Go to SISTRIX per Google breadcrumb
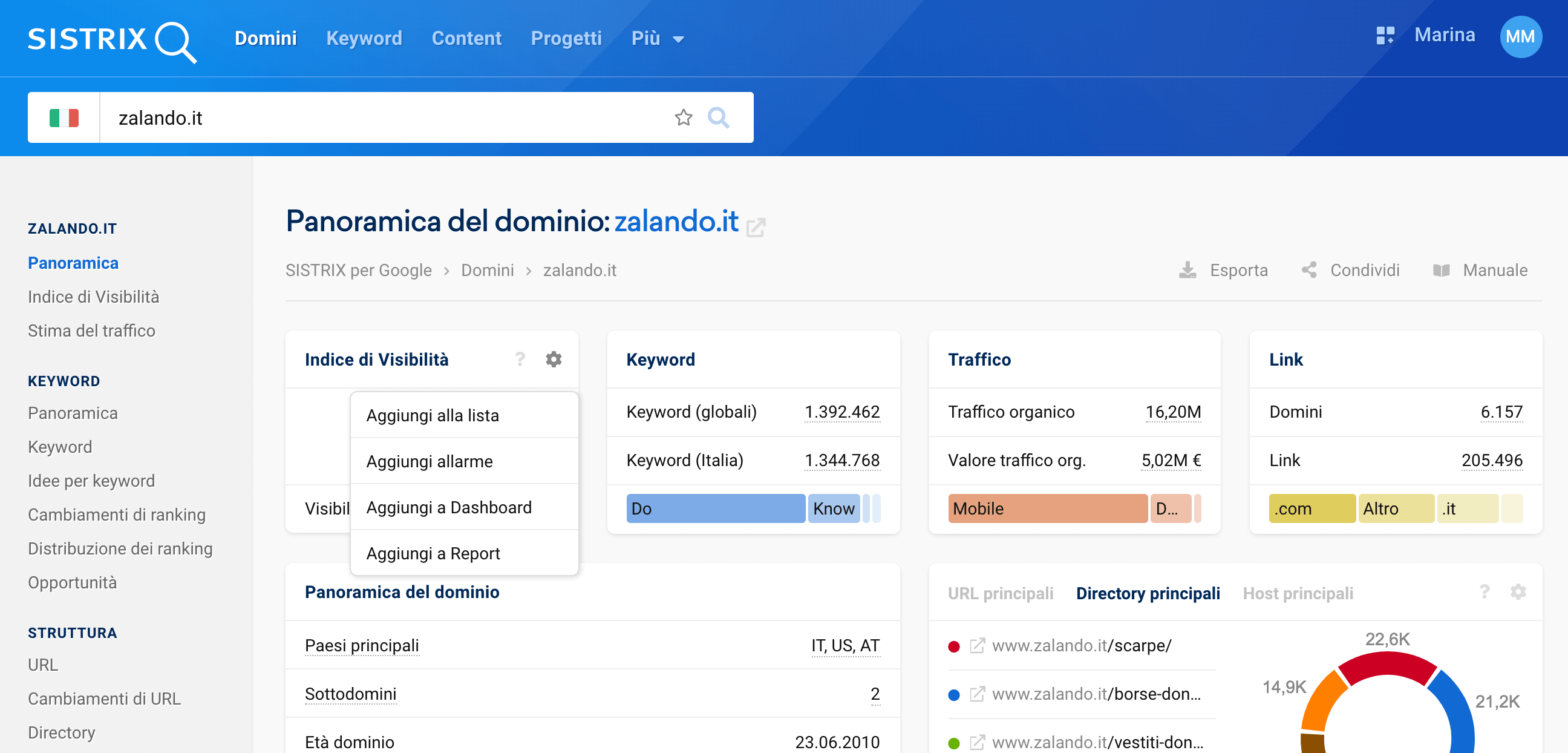This screenshot has height=753, width=1568. [359, 271]
